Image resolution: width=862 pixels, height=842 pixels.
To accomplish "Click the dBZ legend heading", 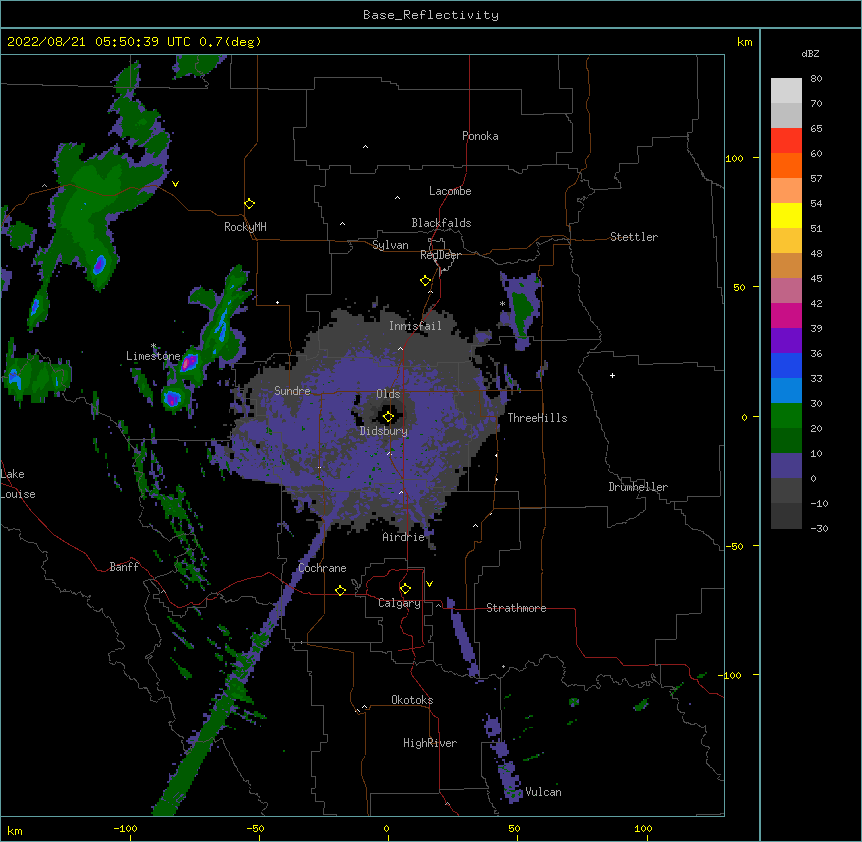I will point(810,53).
